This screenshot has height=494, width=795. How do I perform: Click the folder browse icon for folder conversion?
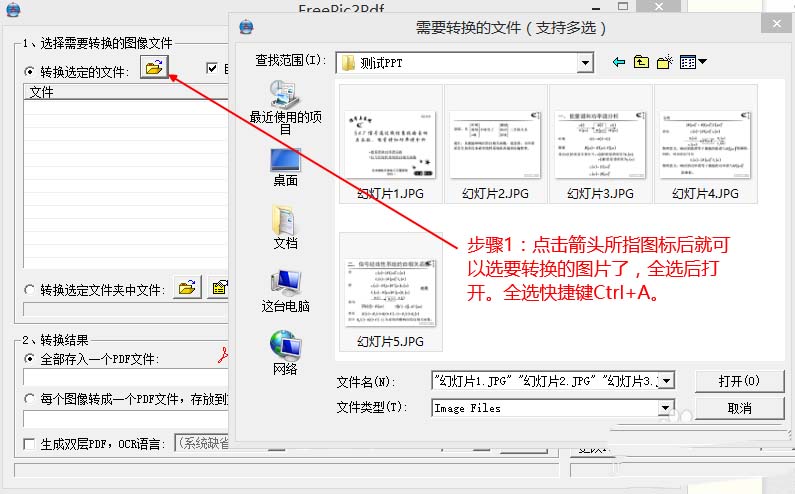tap(187, 288)
